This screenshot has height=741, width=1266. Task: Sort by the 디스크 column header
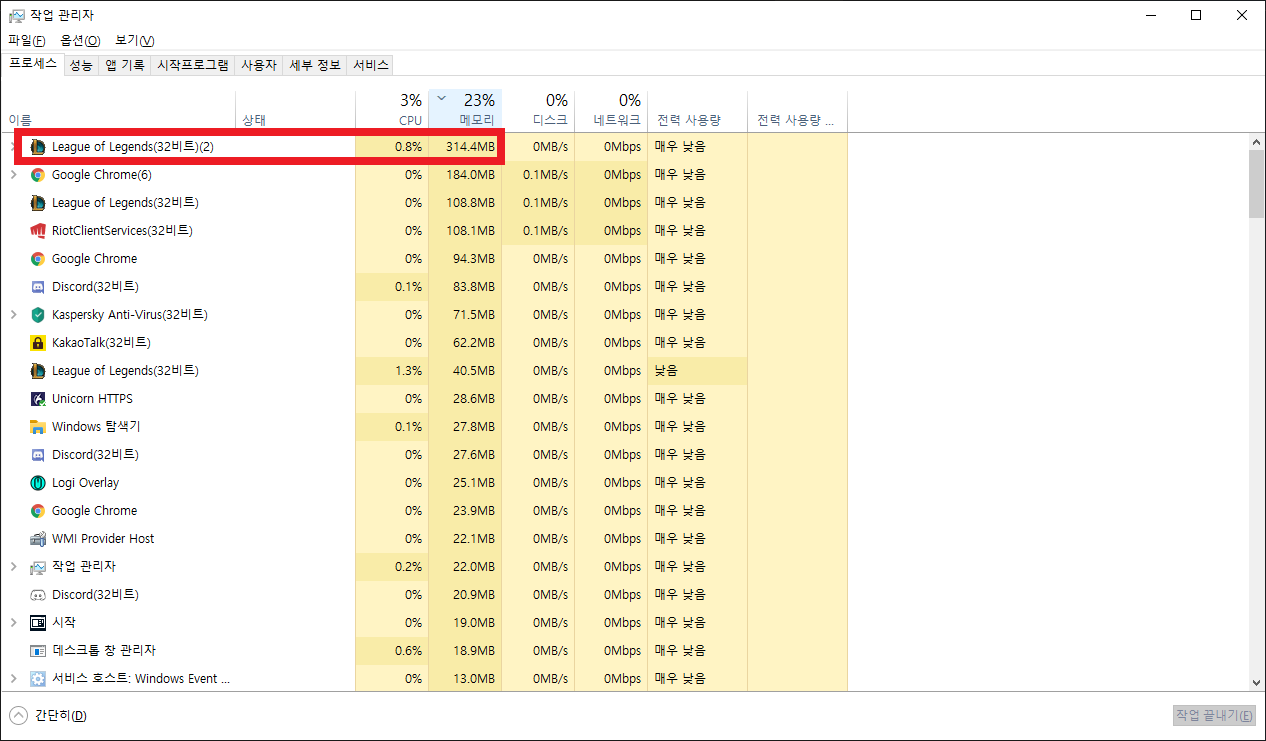pos(538,110)
